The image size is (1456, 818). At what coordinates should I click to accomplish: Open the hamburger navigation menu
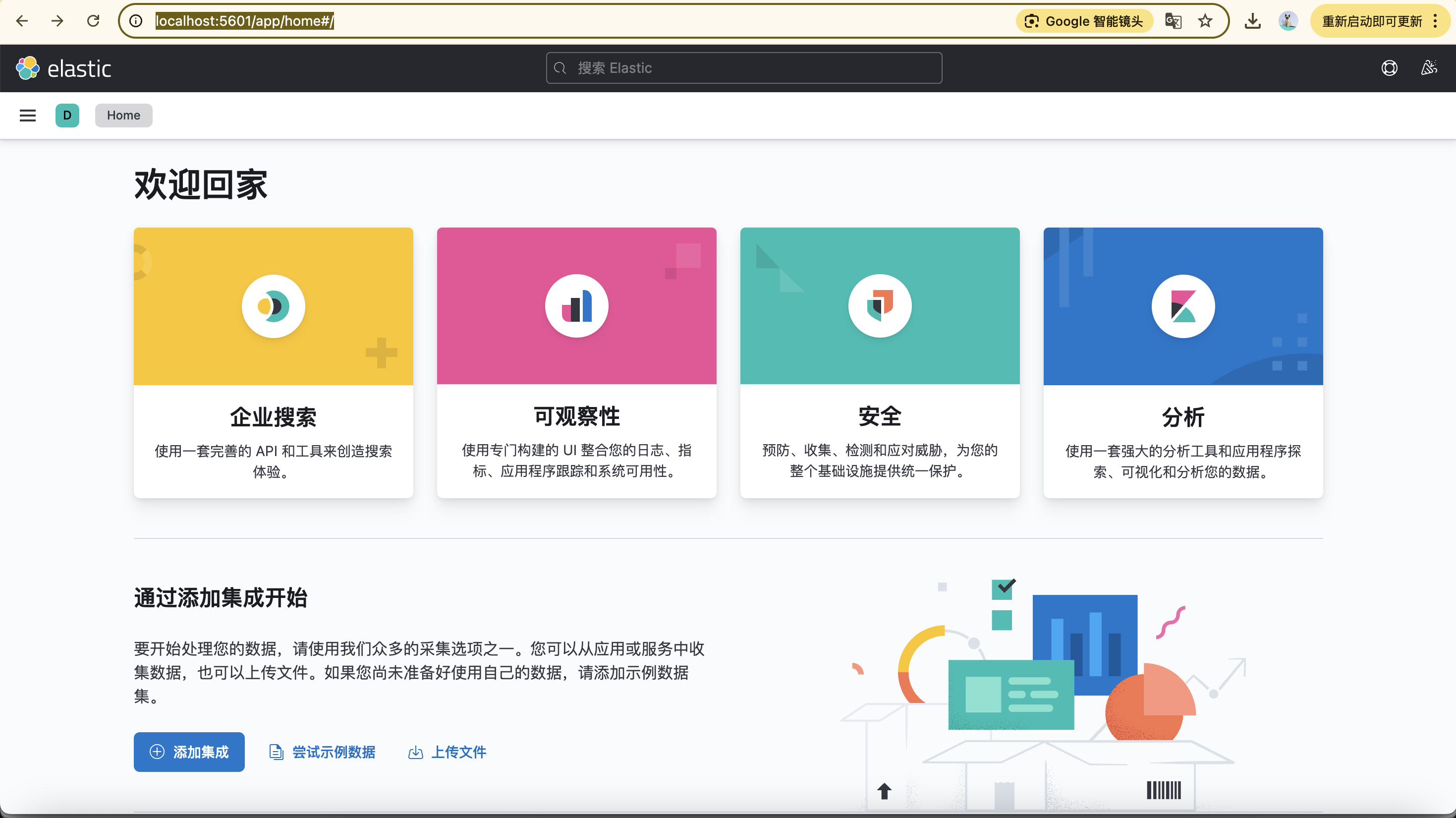[x=27, y=116]
